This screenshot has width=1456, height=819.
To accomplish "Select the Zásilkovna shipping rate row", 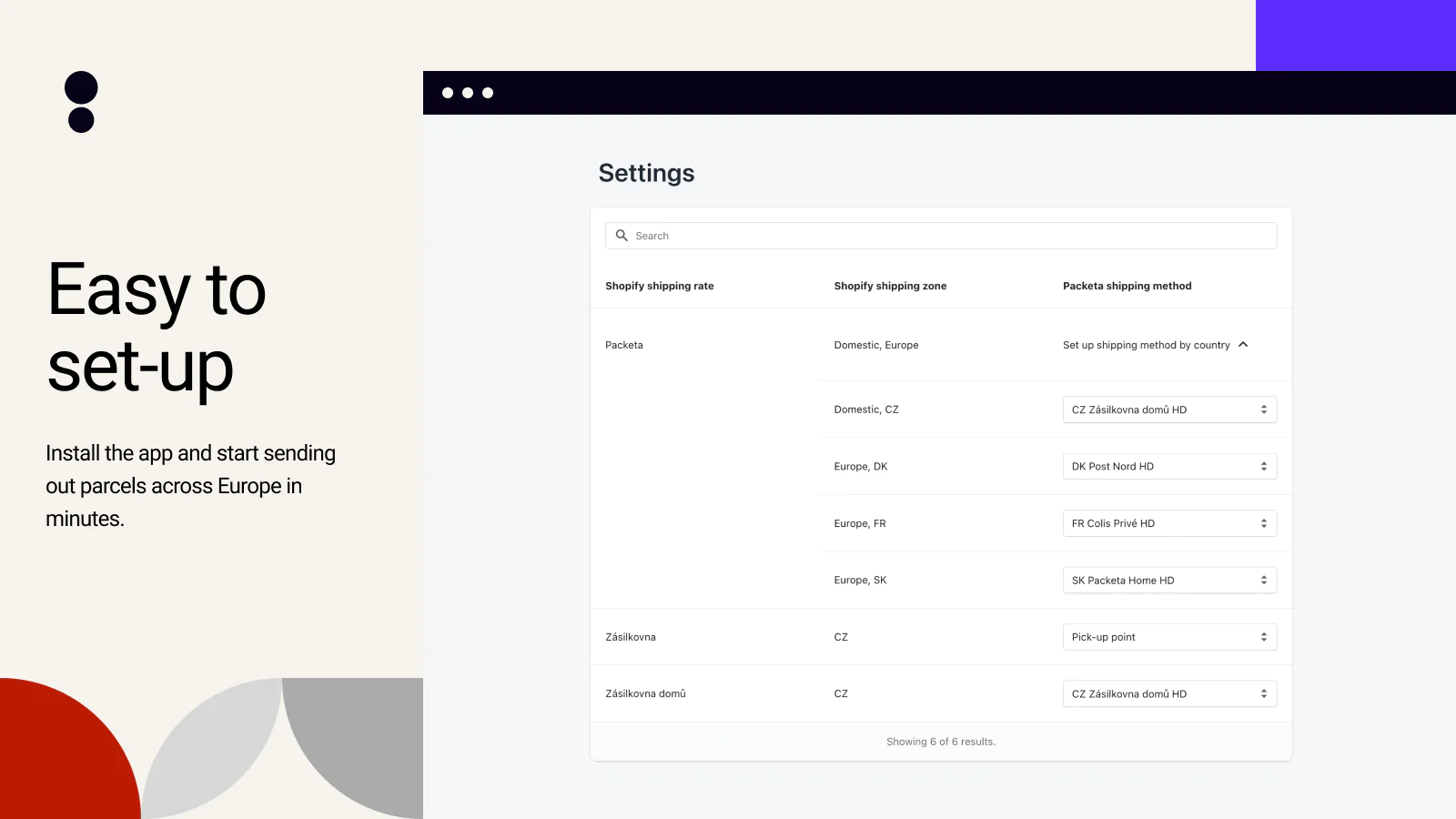I will pos(631,637).
